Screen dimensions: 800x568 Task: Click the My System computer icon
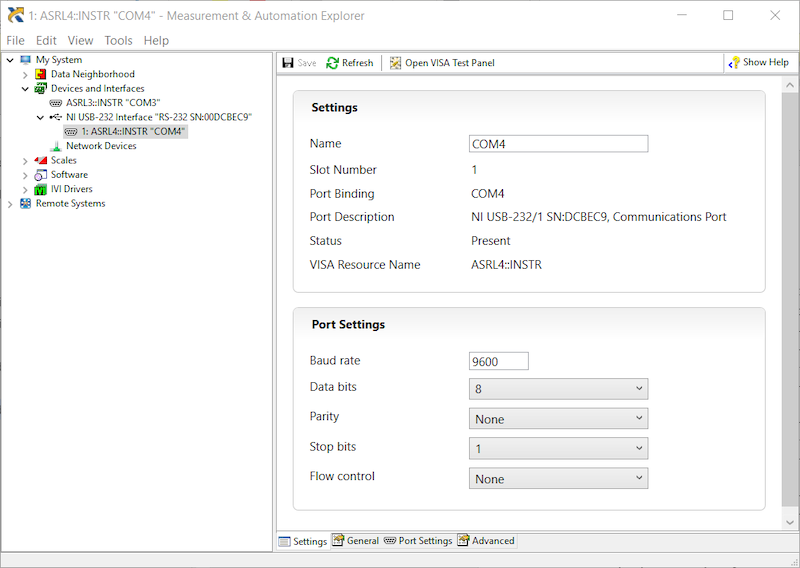(26, 60)
